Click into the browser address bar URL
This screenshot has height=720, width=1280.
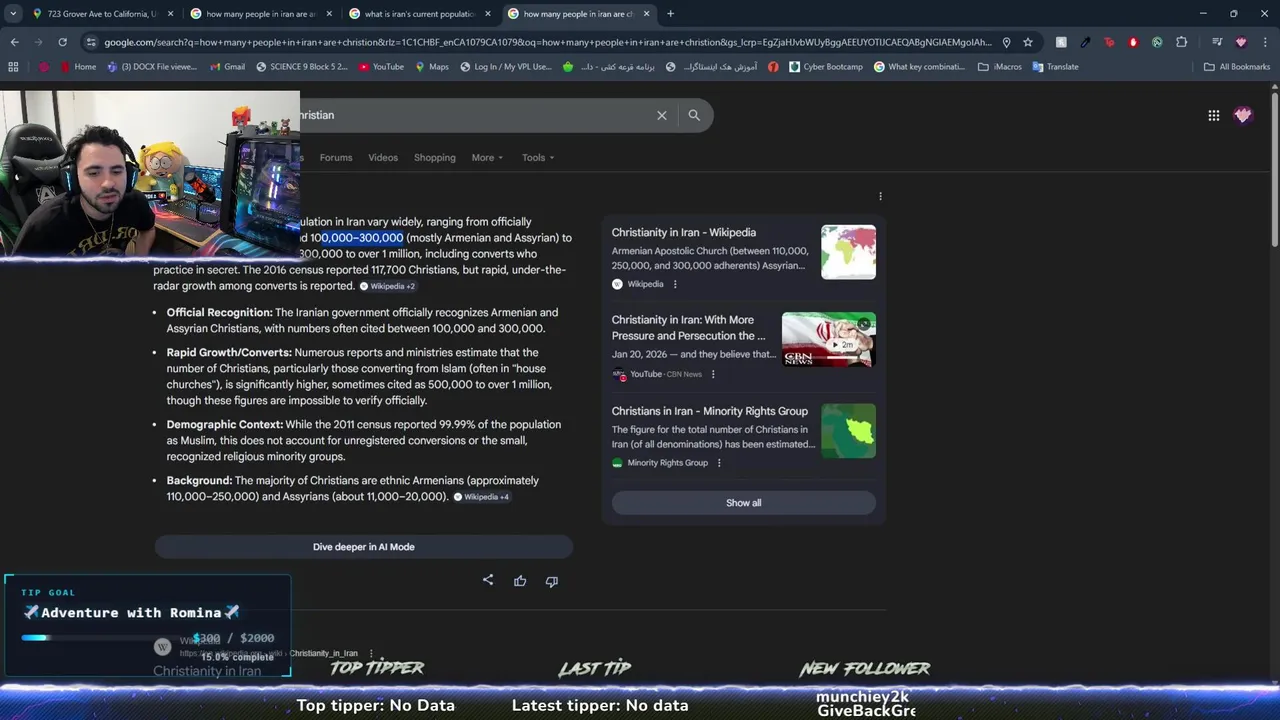click(547, 42)
